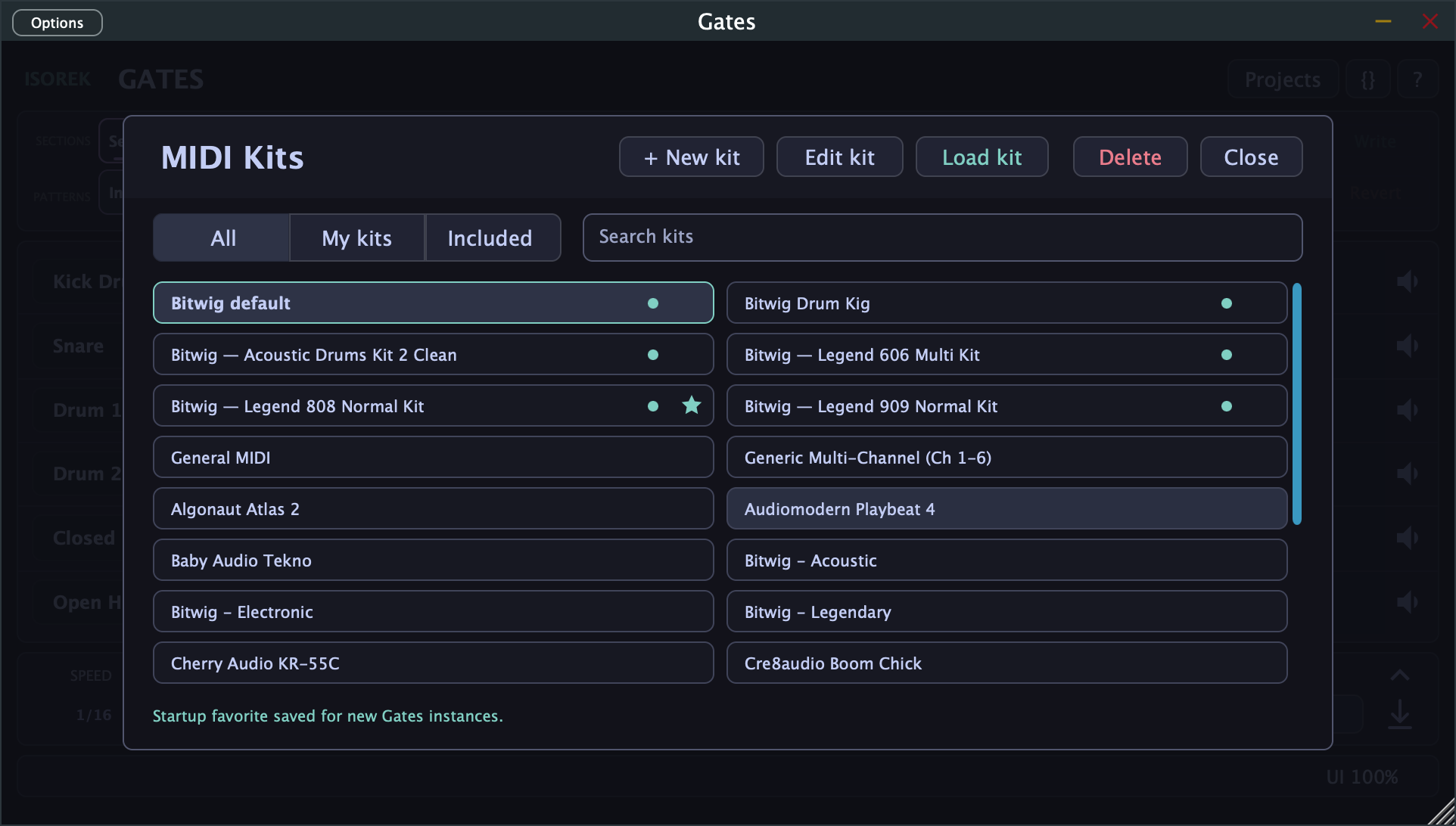
Task: Click the up chevron above the download icon
Action: click(1400, 675)
